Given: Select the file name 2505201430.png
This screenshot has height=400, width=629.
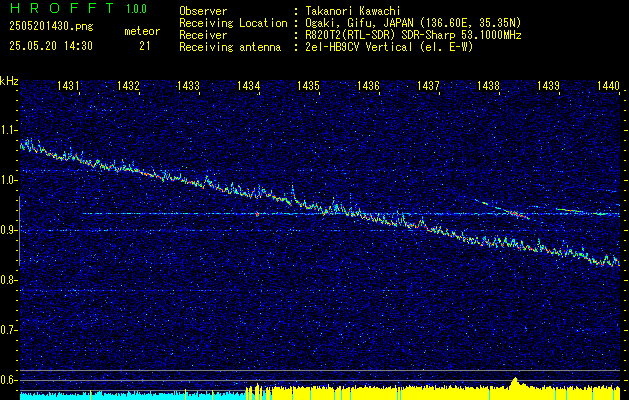Looking at the screenshot, I should [x=51, y=26].
